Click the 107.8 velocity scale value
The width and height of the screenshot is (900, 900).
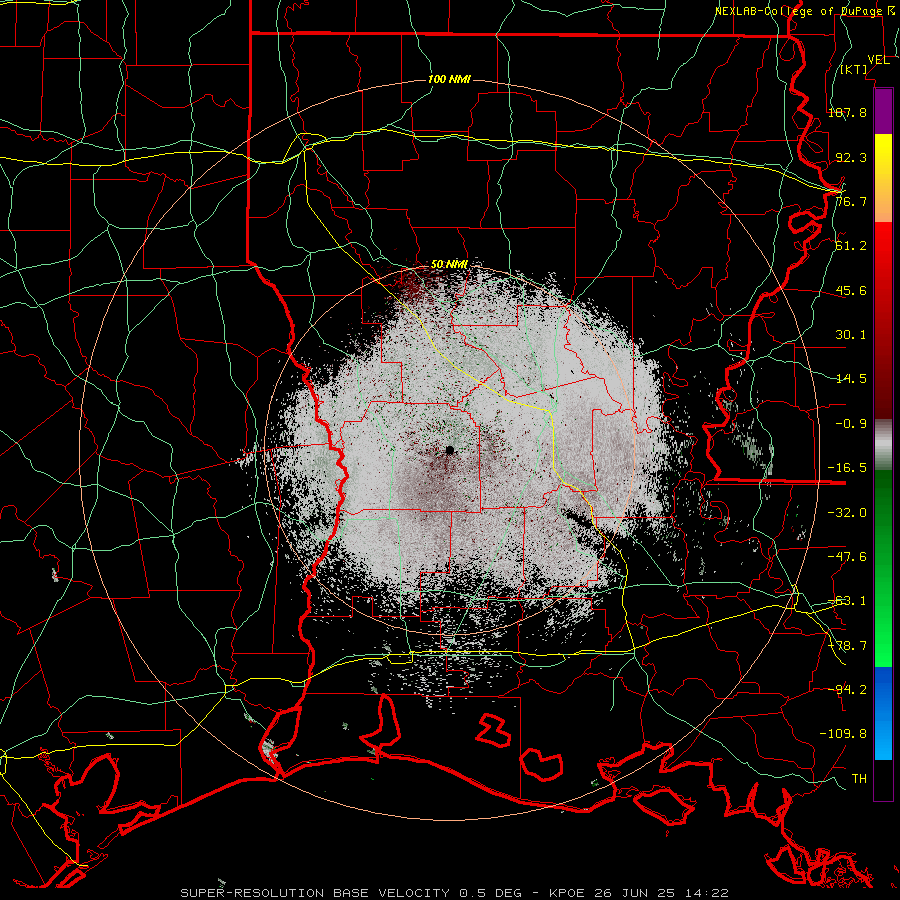tap(847, 112)
